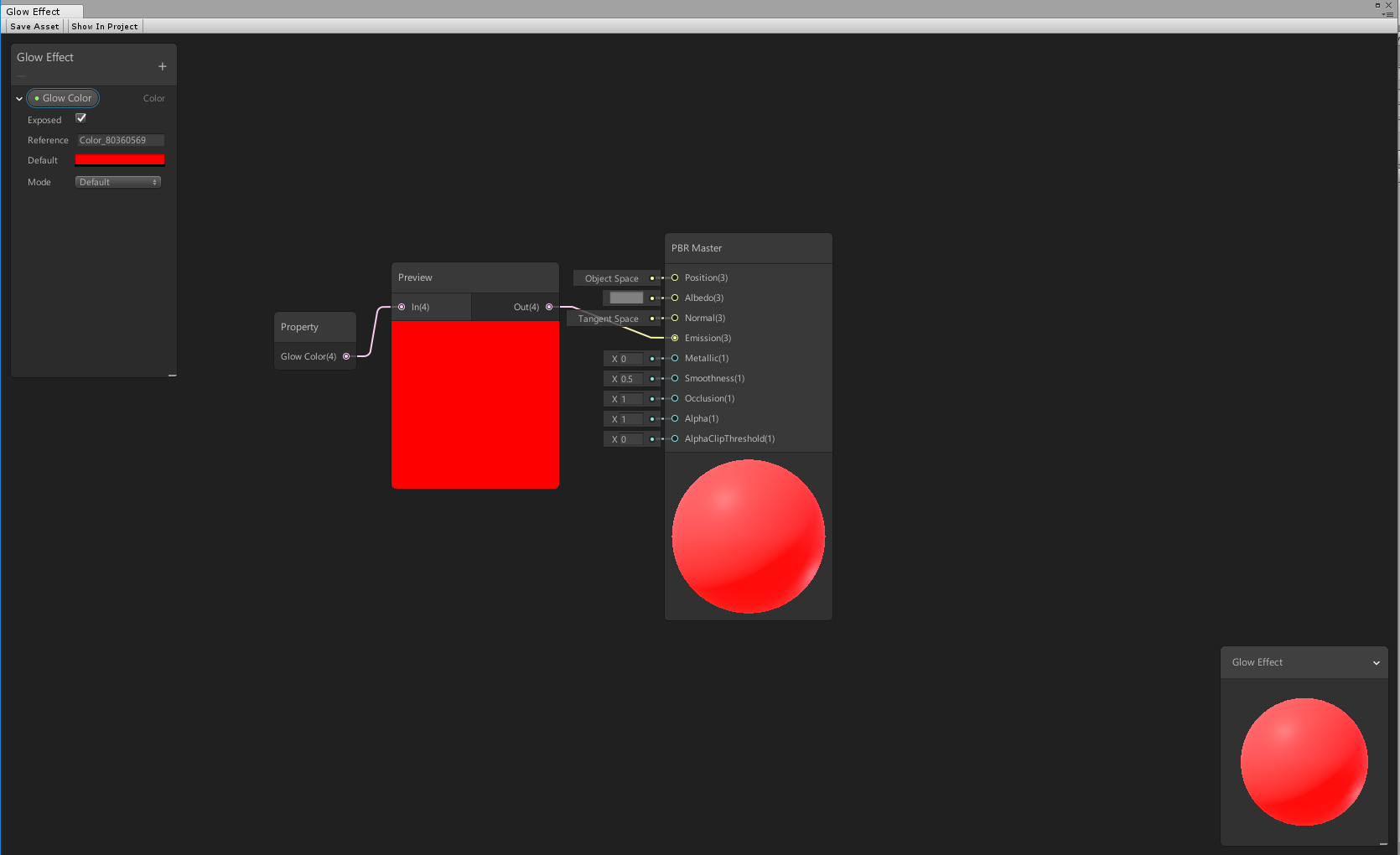Click the plus icon to add a new property
This screenshot has width=1400, height=855.
coord(162,65)
